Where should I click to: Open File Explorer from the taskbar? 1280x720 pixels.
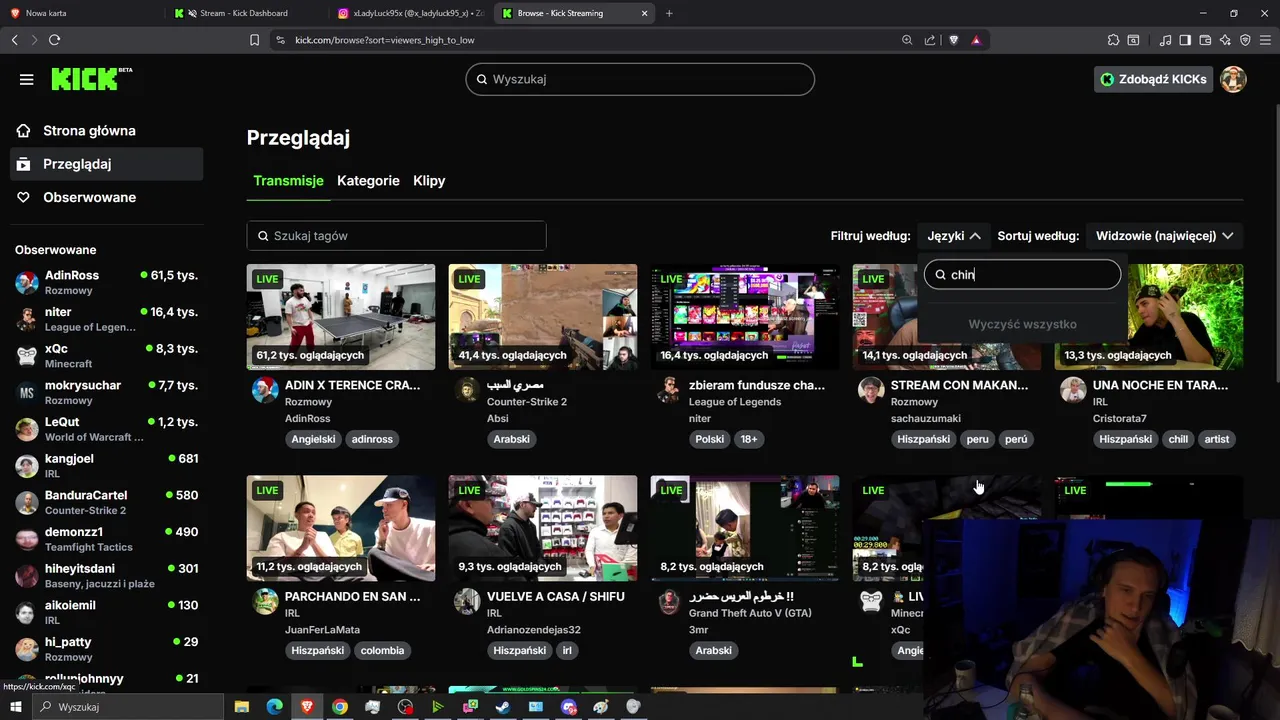241,707
